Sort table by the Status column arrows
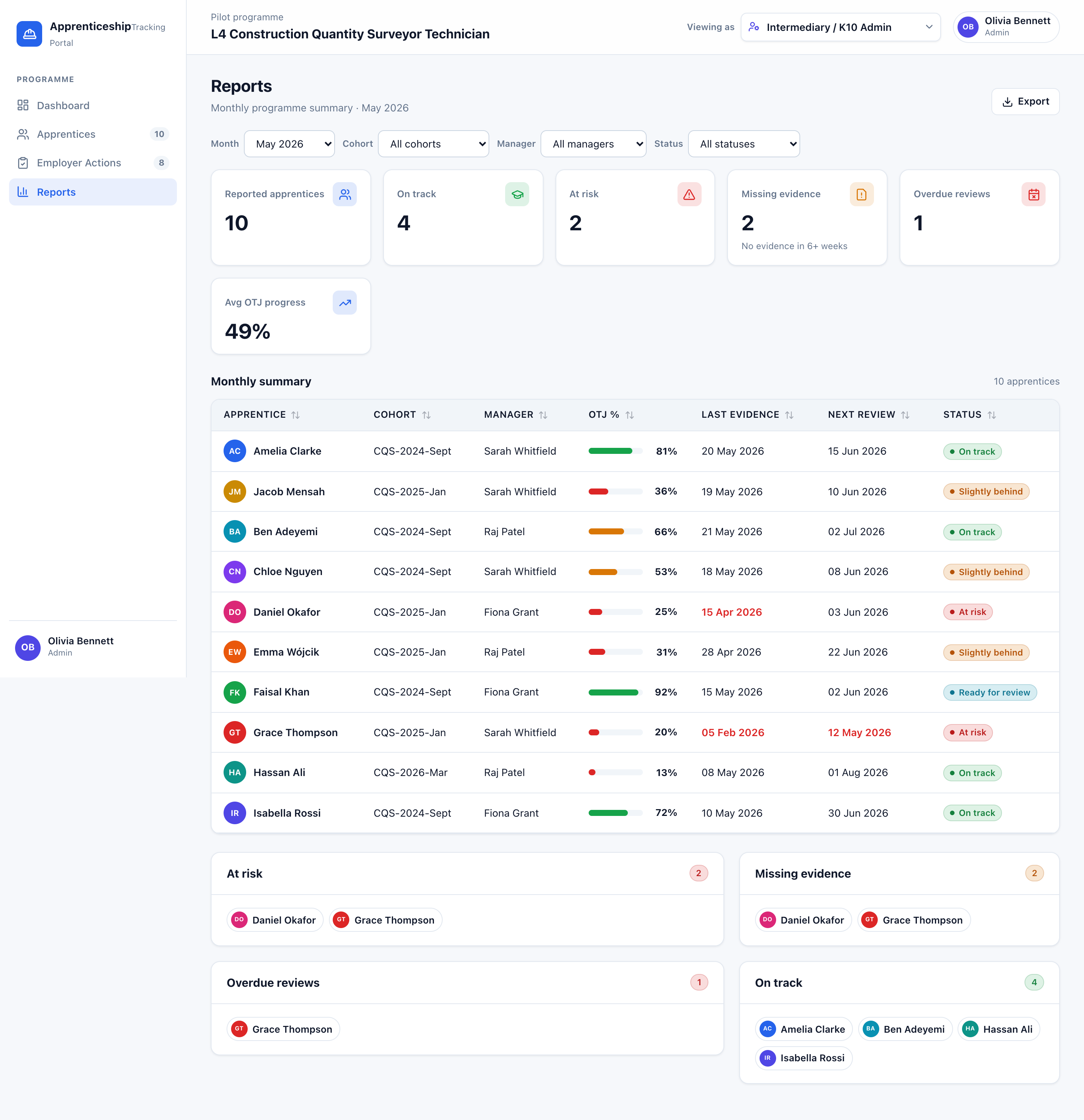 pyautogui.click(x=992, y=415)
